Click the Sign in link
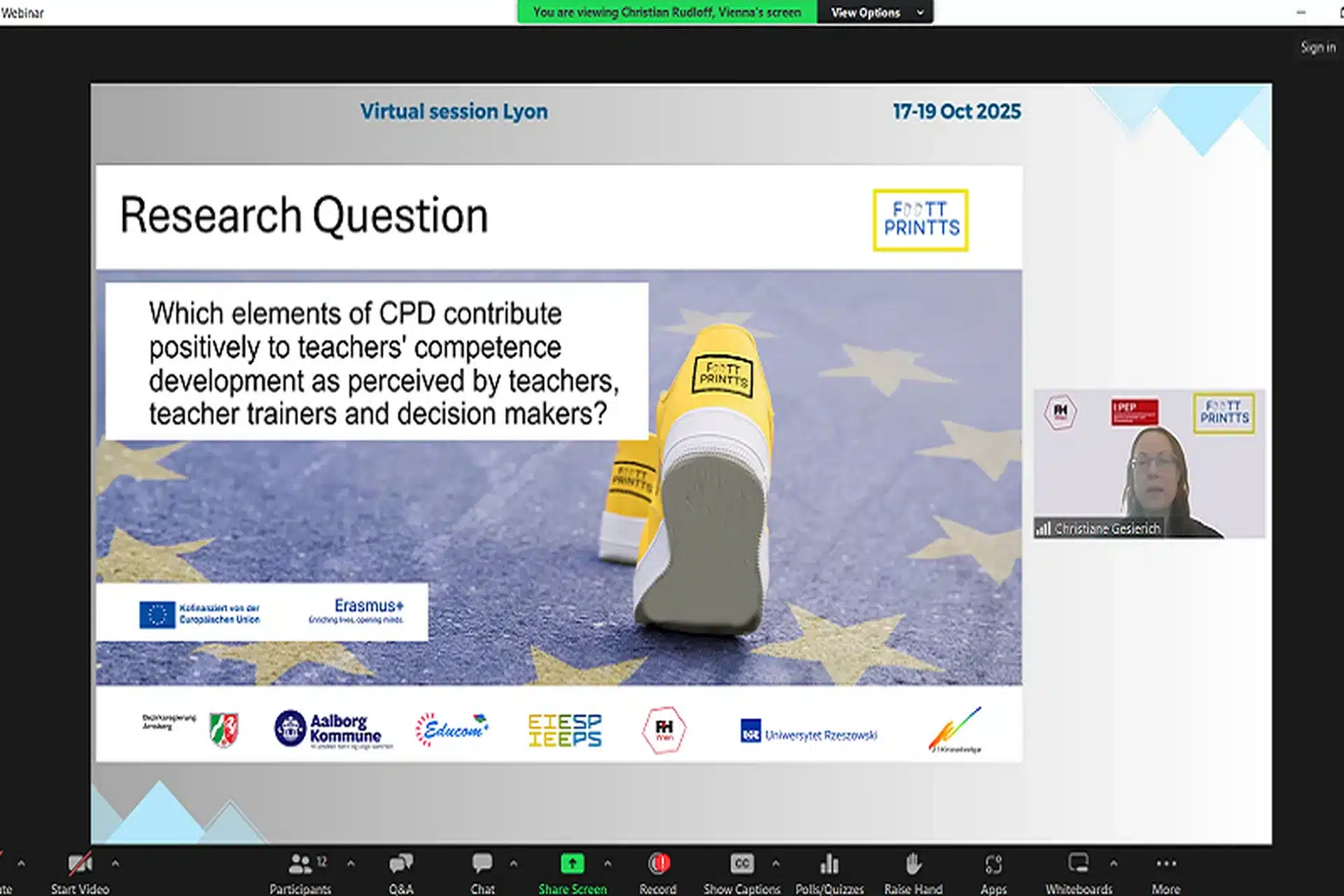Screen dimensions: 1344x896 (1317, 48)
